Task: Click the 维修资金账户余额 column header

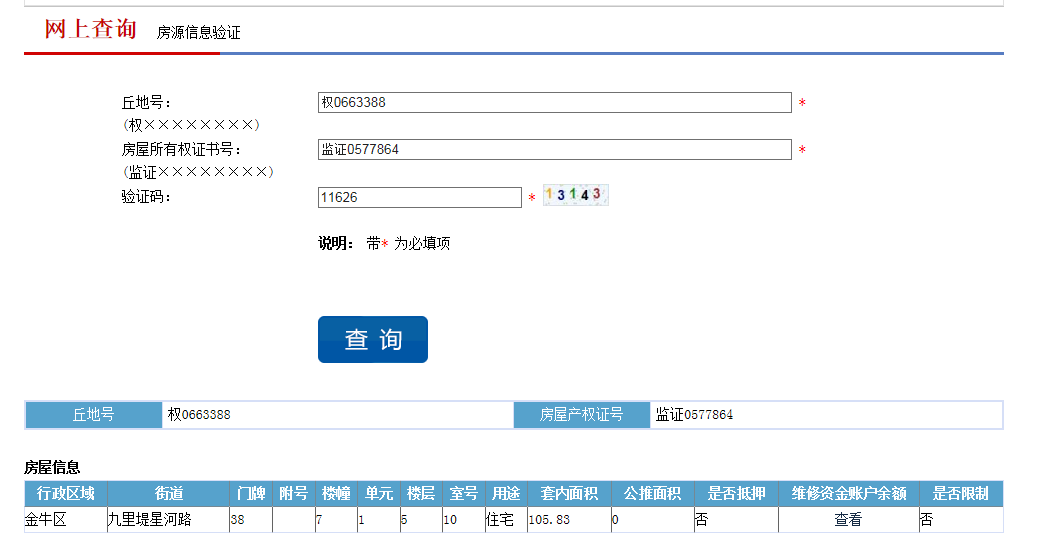Action: pos(848,494)
